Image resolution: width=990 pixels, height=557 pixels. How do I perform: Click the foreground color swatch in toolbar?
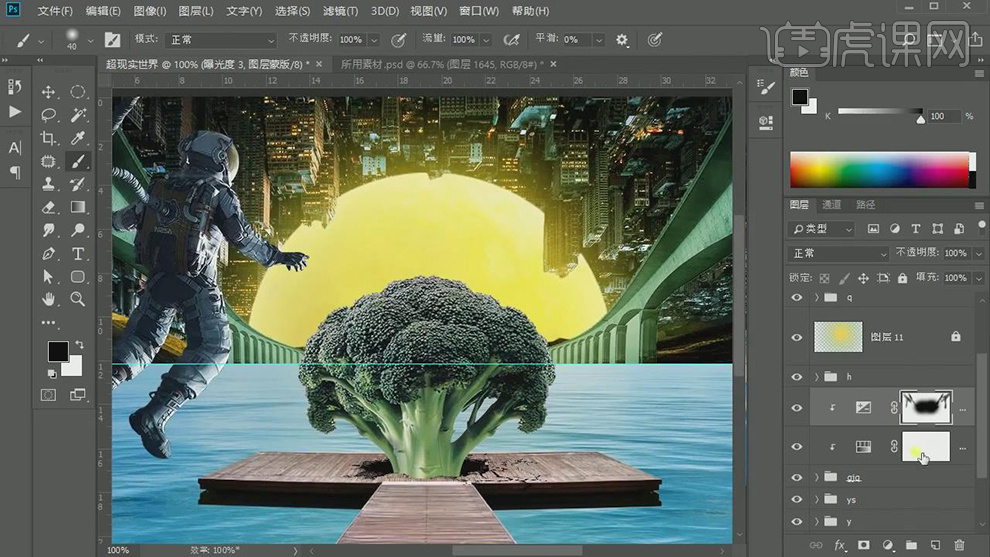click(x=58, y=351)
